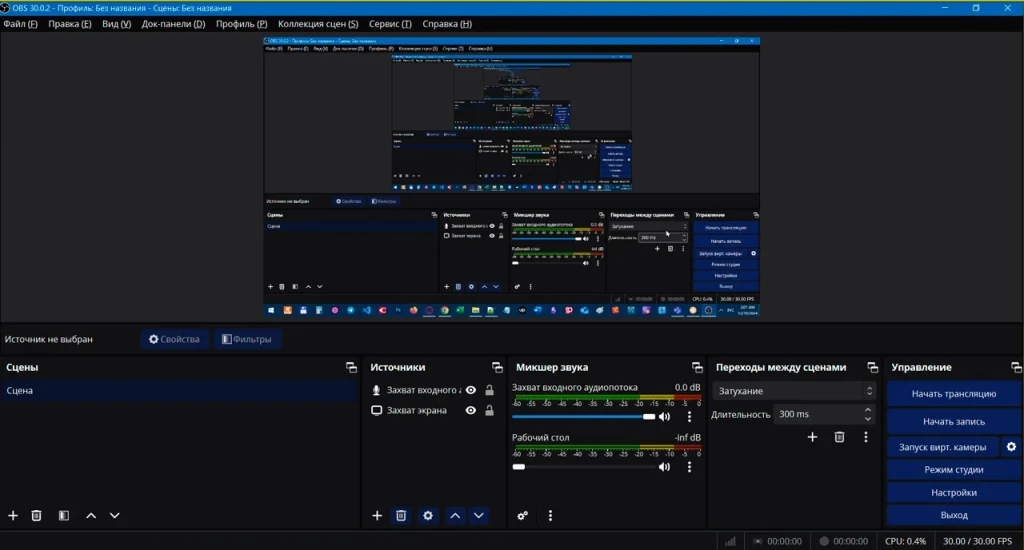Select Сцена in scenes list

[x=180, y=390]
